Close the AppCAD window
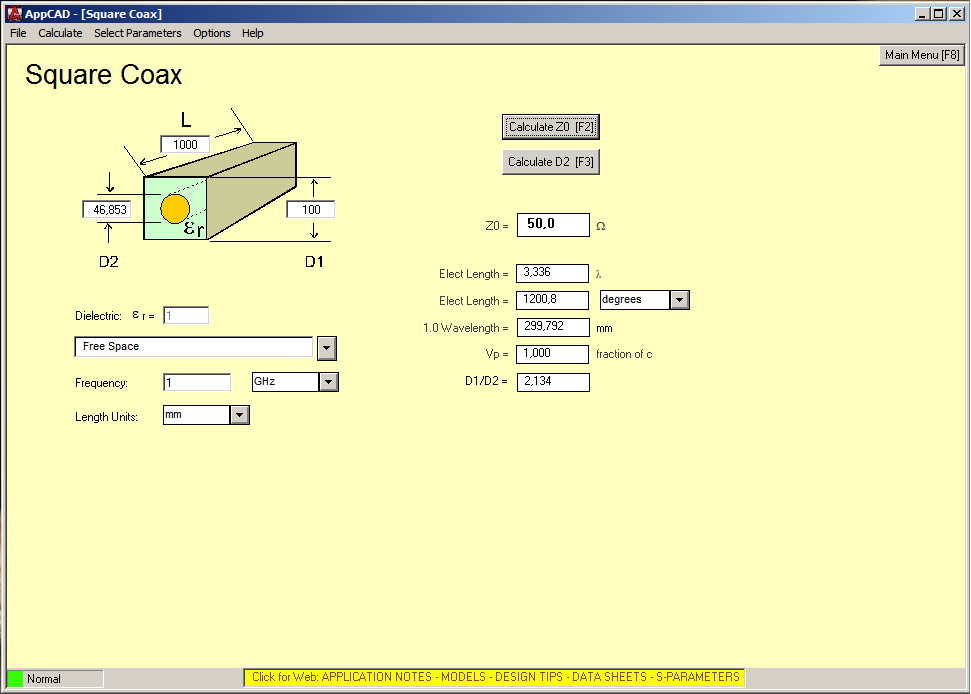 tap(957, 14)
